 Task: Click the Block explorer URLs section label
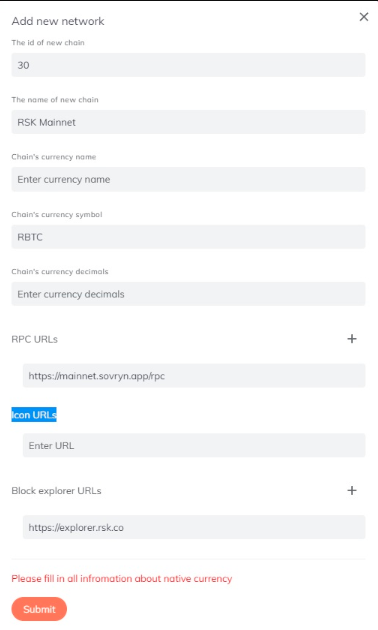56,491
